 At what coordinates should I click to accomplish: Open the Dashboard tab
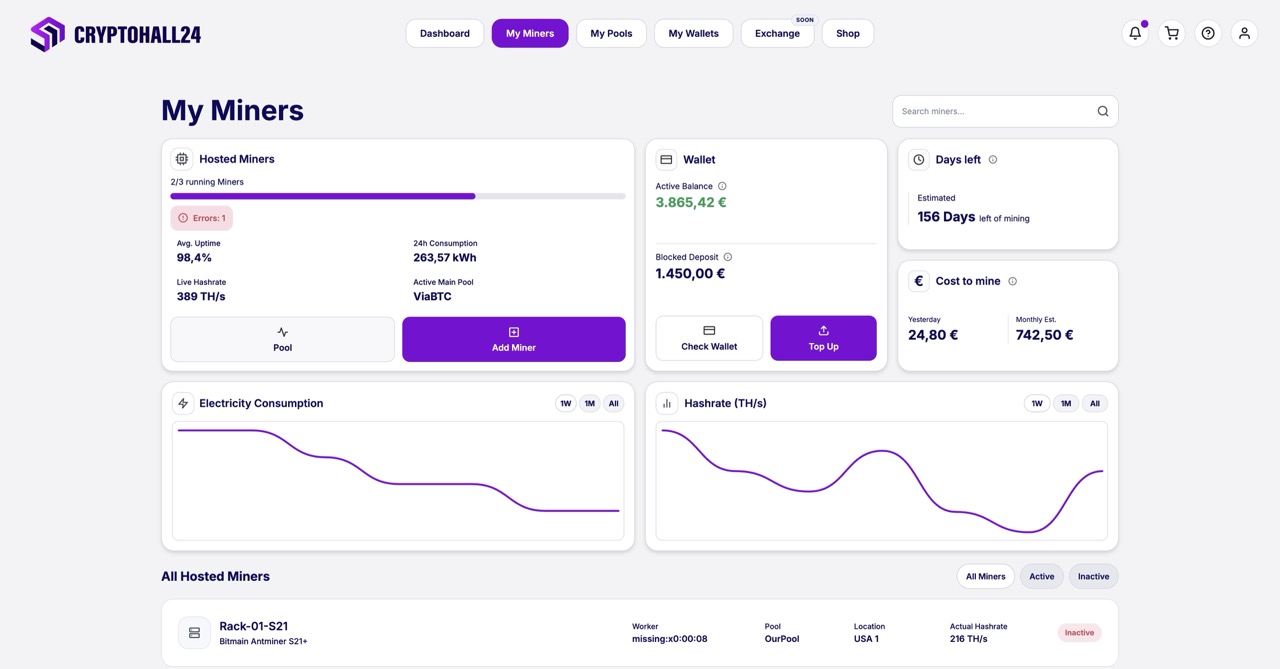(x=444, y=33)
